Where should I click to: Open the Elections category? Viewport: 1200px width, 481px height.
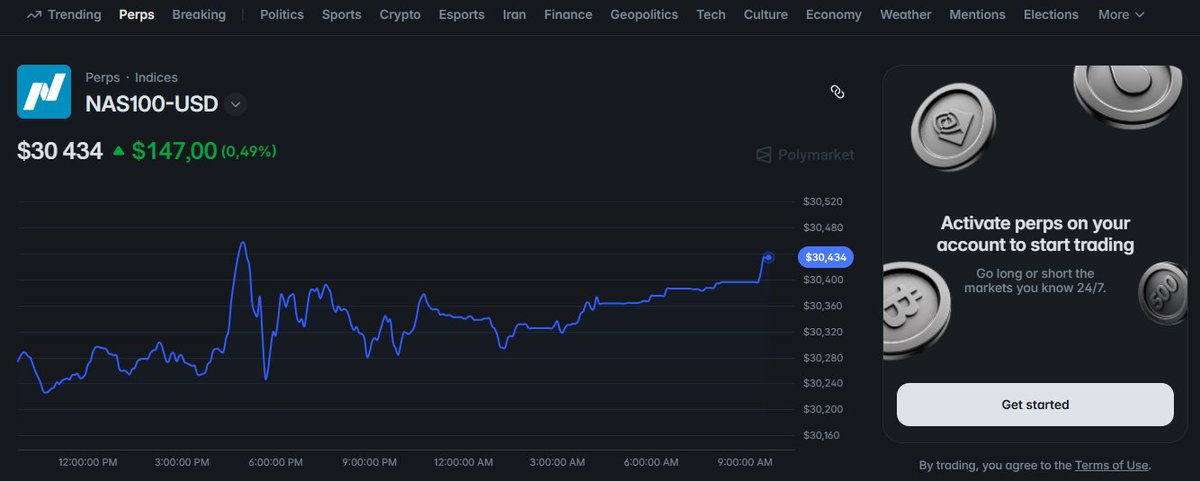1051,15
